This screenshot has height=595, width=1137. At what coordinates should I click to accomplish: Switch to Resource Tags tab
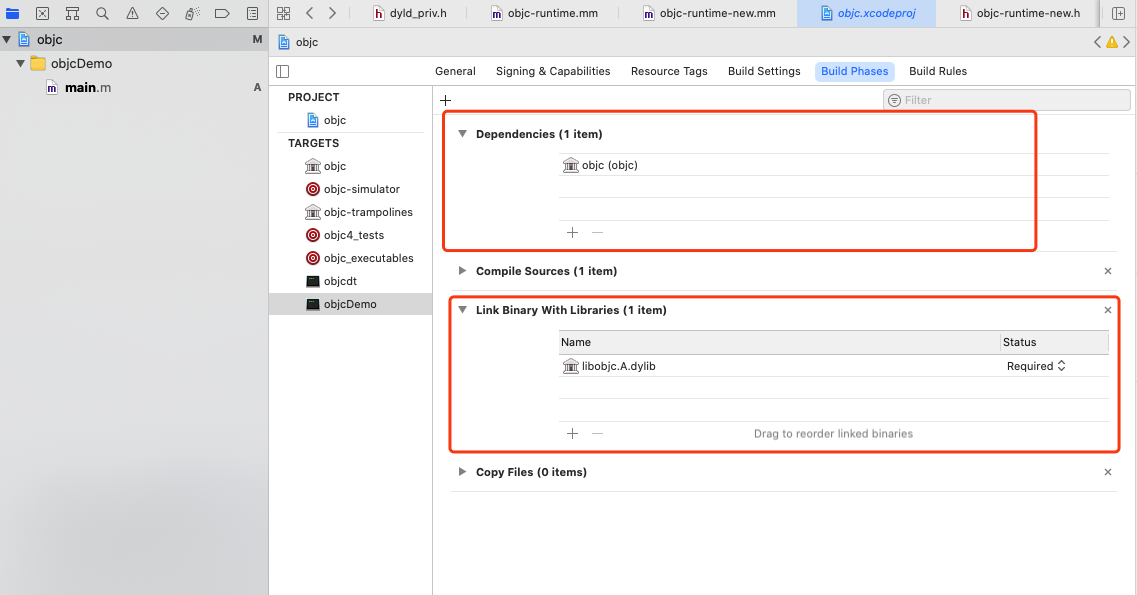click(x=669, y=71)
